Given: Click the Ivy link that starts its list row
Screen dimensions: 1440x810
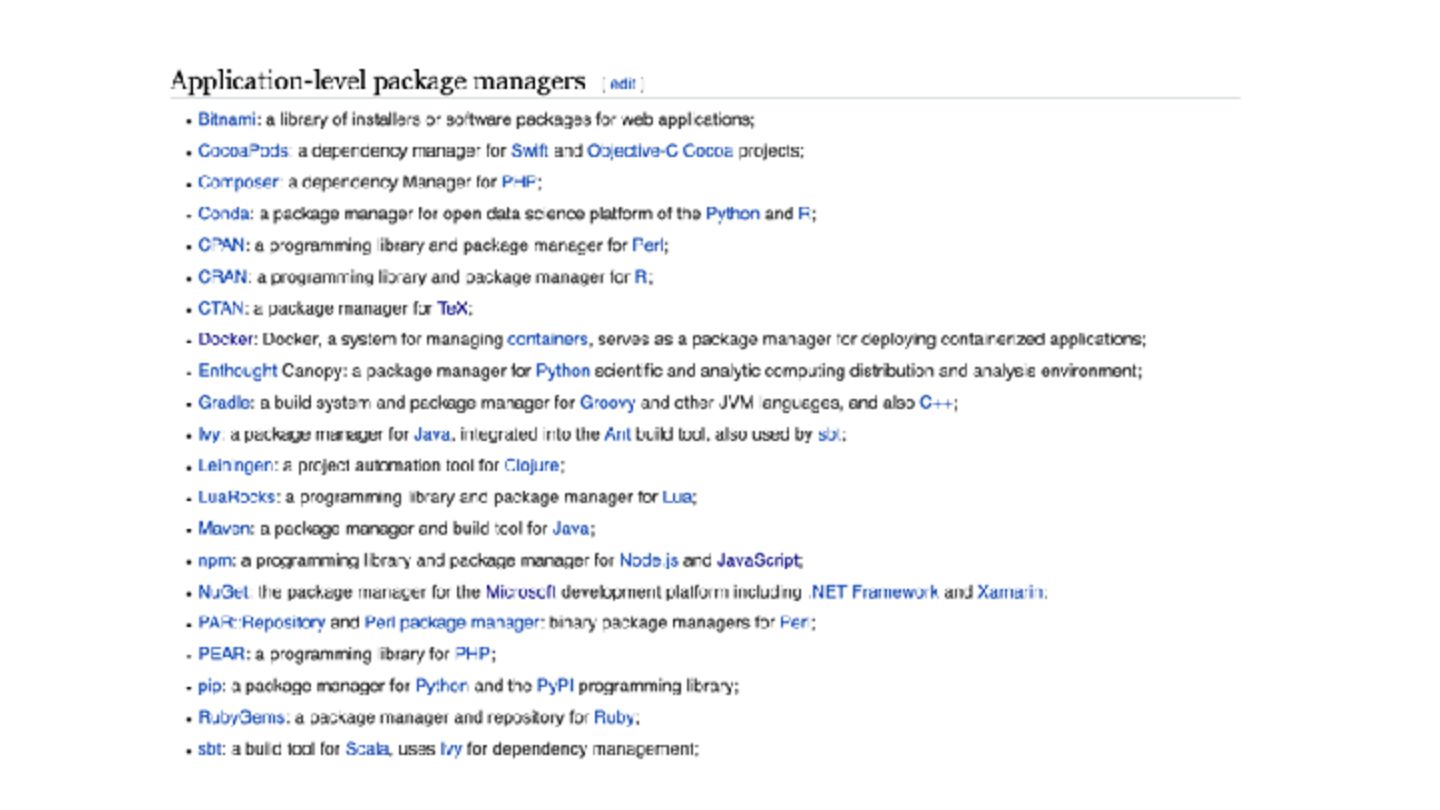Looking at the screenshot, I should (209, 435).
